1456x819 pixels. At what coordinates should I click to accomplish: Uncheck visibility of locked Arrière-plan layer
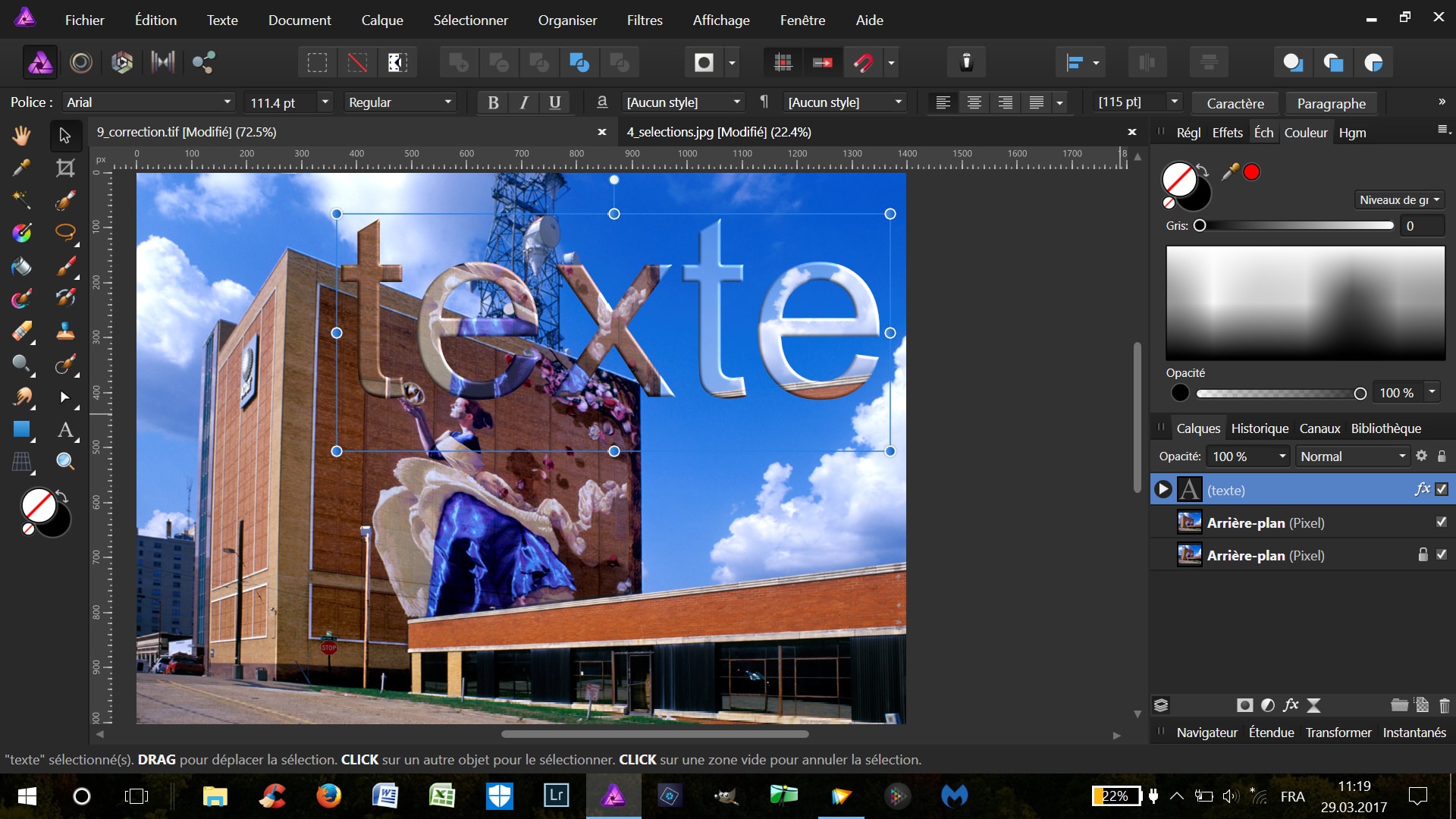pyautogui.click(x=1442, y=555)
